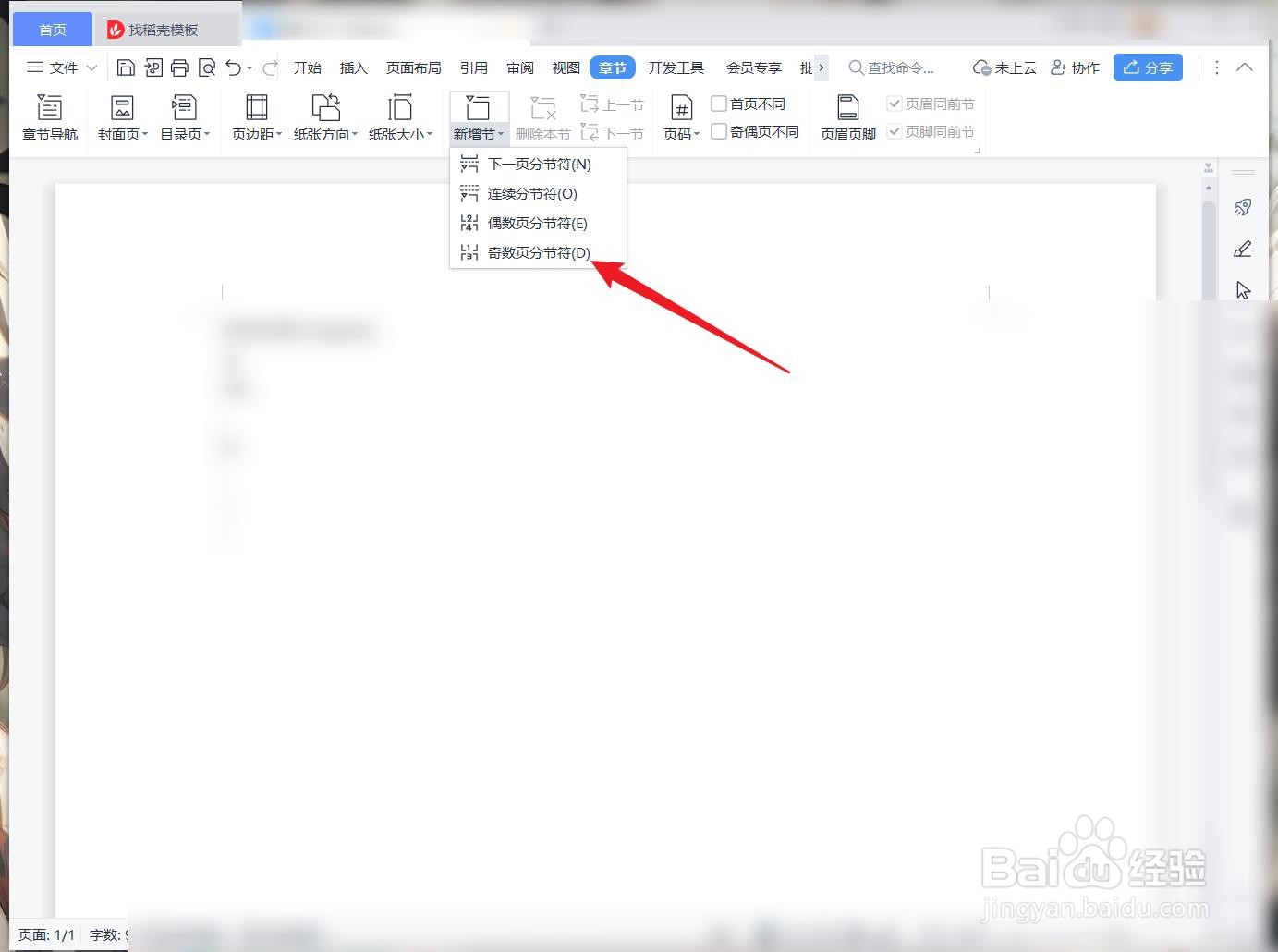Viewport: 1278px width, 952px height.
Task: Open the 章节导航 chapter navigation panel
Action: coord(51,116)
